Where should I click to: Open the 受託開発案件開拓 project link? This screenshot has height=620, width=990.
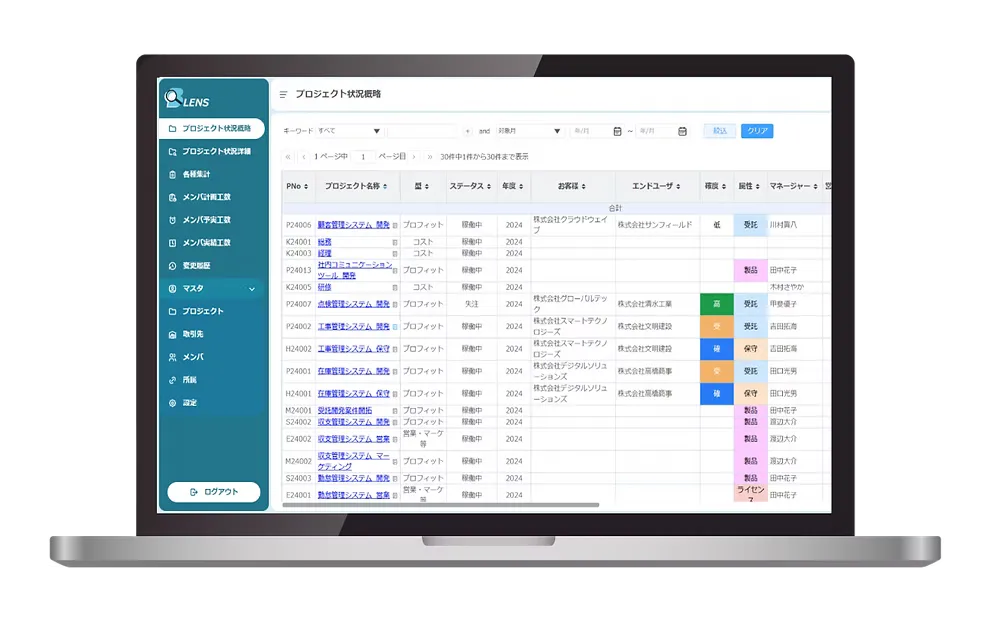coord(345,410)
